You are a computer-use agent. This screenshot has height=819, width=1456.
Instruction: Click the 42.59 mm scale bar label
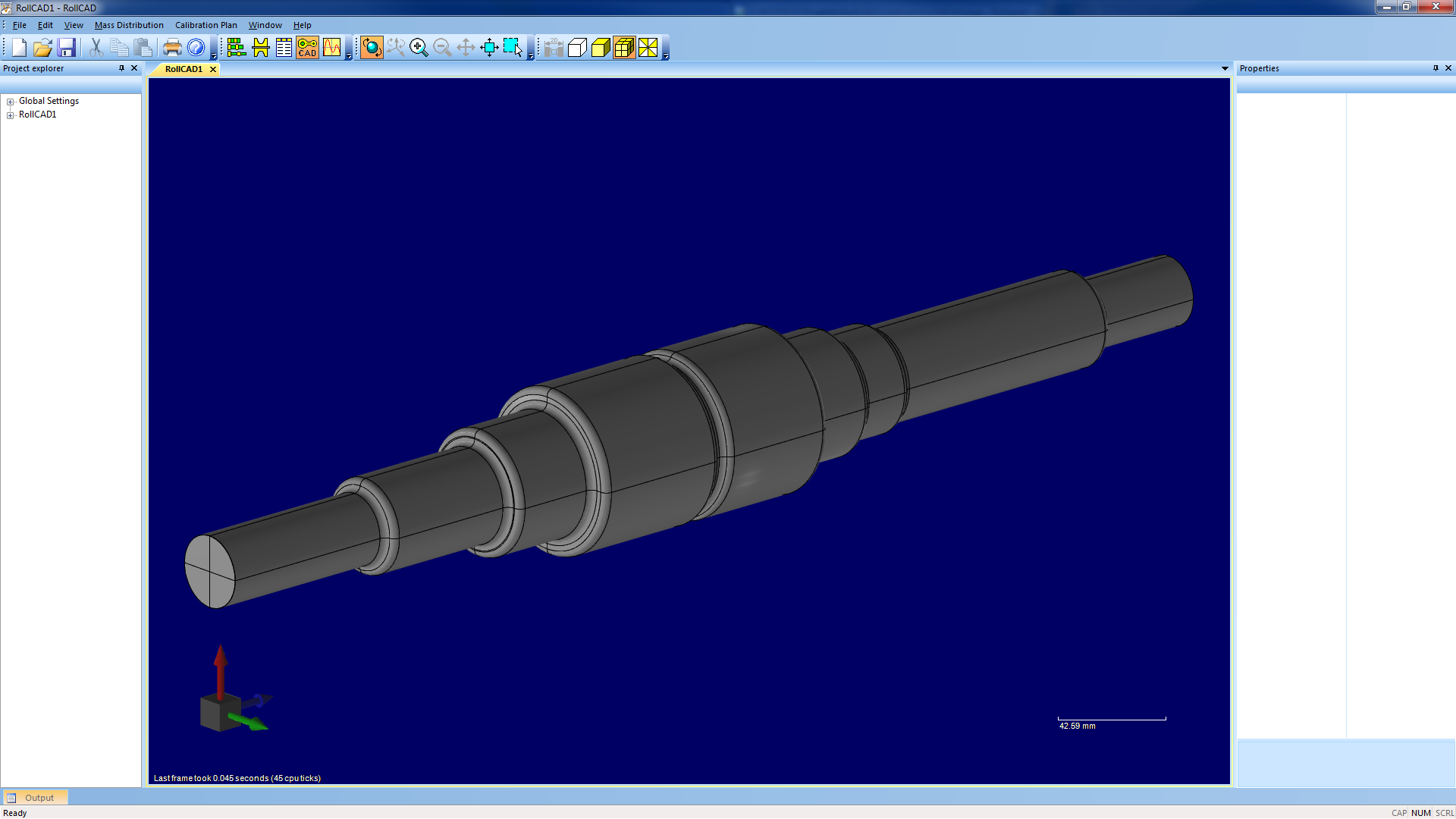point(1077,726)
